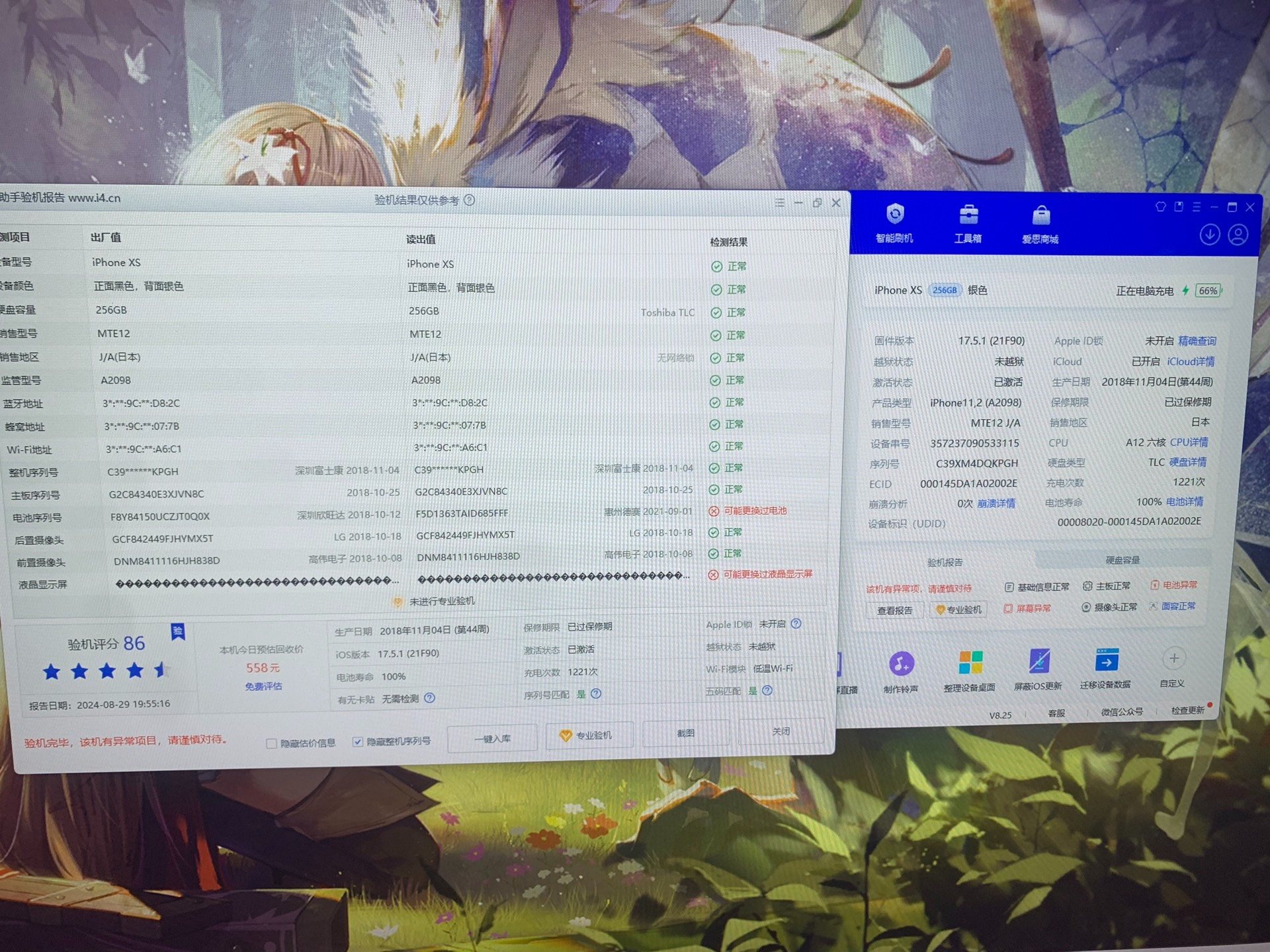Click the 未进行专业验机 notice text

[442, 602]
